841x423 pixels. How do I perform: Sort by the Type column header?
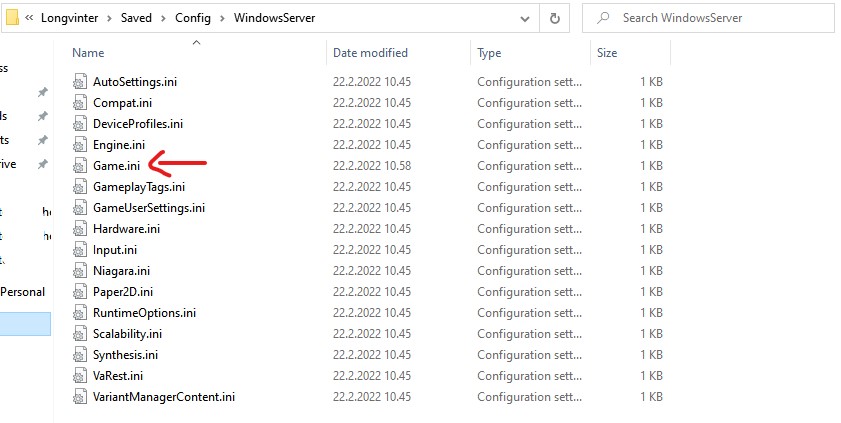tap(490, 52)
